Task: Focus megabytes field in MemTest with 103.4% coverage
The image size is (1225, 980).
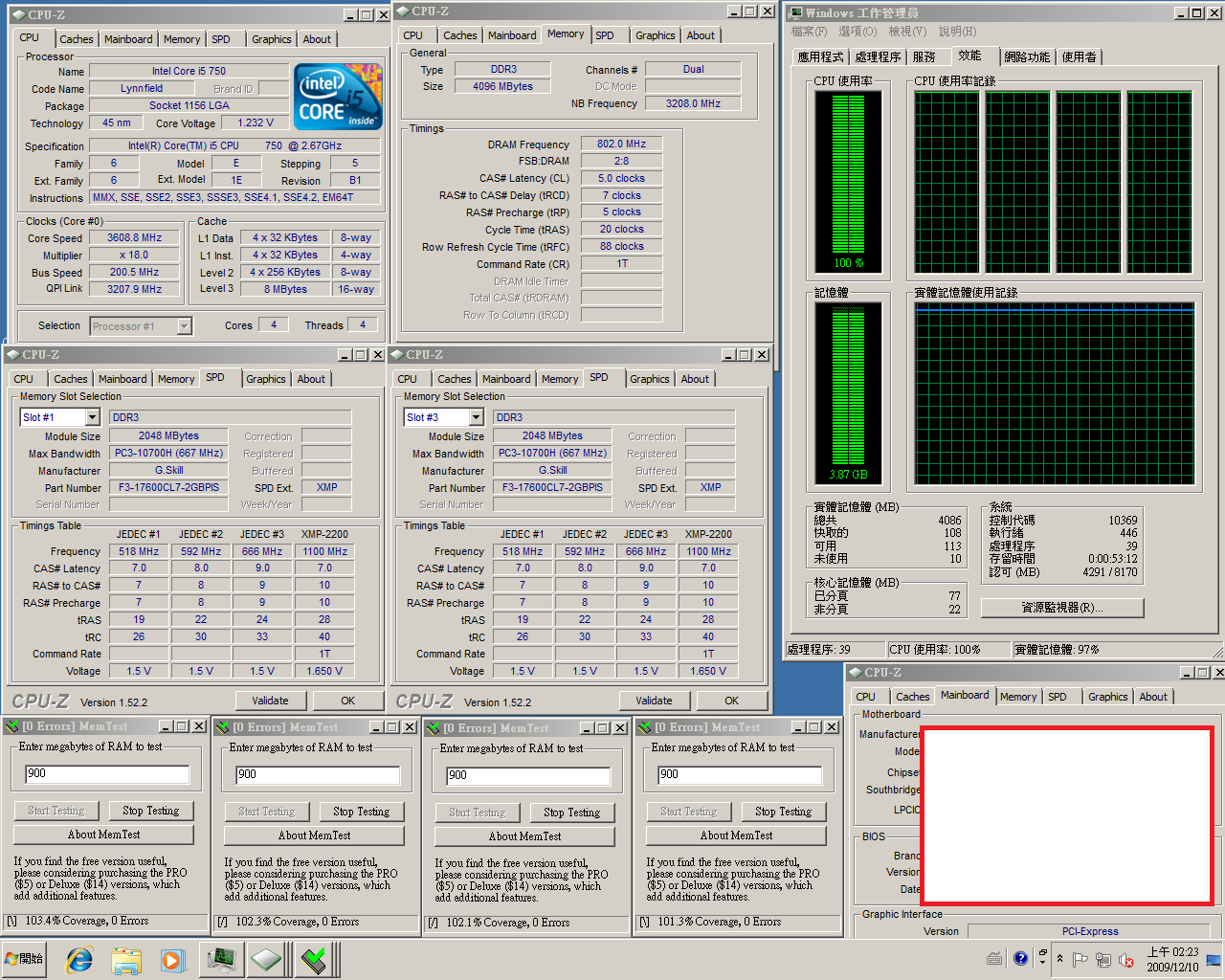Action: click(106, 773)
